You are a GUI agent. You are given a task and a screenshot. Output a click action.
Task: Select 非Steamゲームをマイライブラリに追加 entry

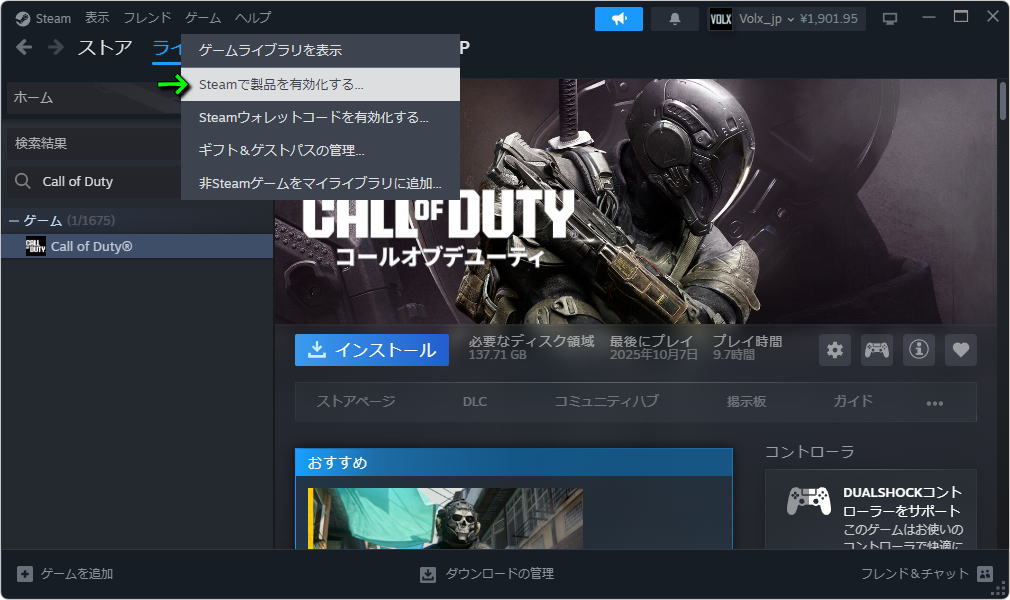point(320,183)
